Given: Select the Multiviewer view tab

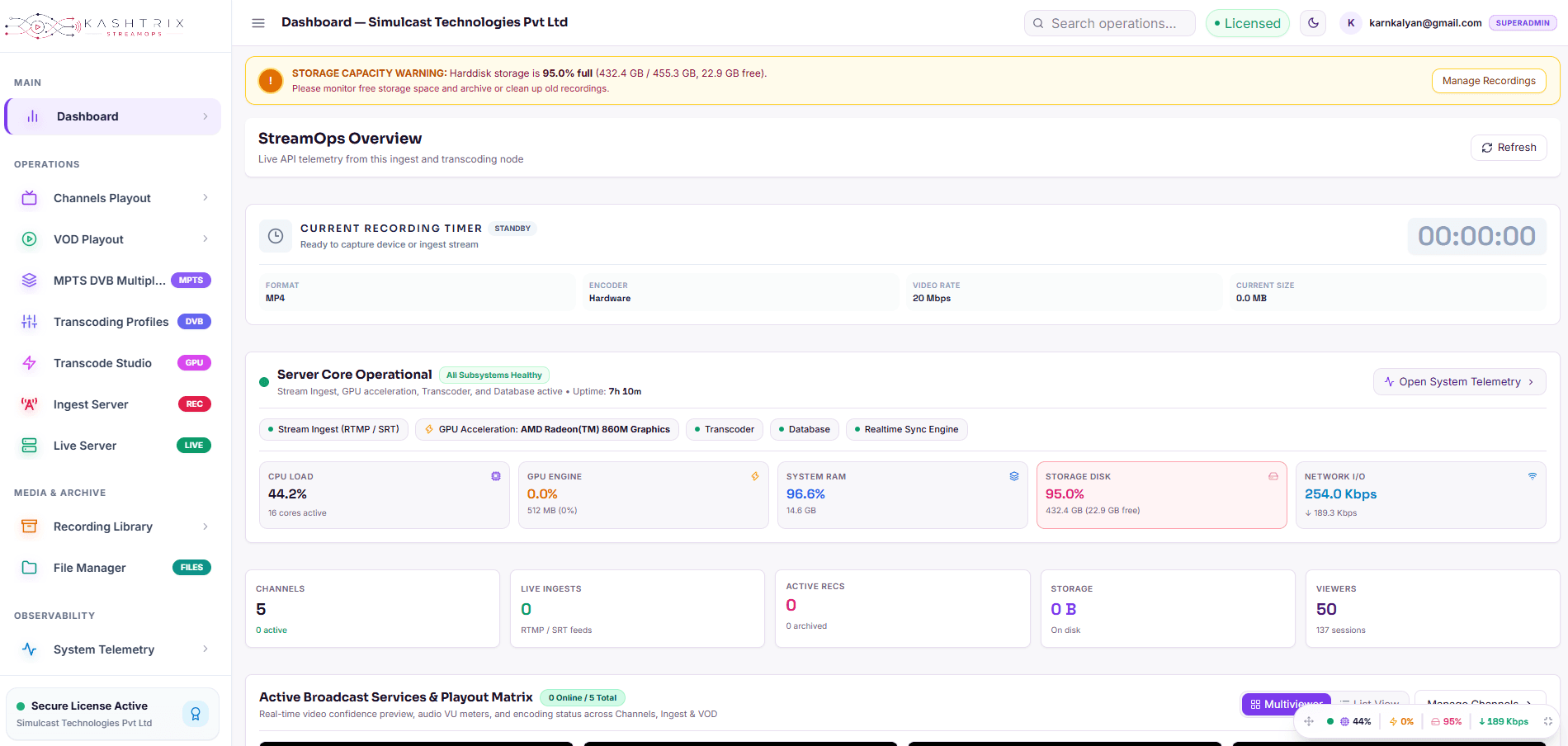Looking at the screenshot, I should pyautogui.click(x=1286, y=704).
